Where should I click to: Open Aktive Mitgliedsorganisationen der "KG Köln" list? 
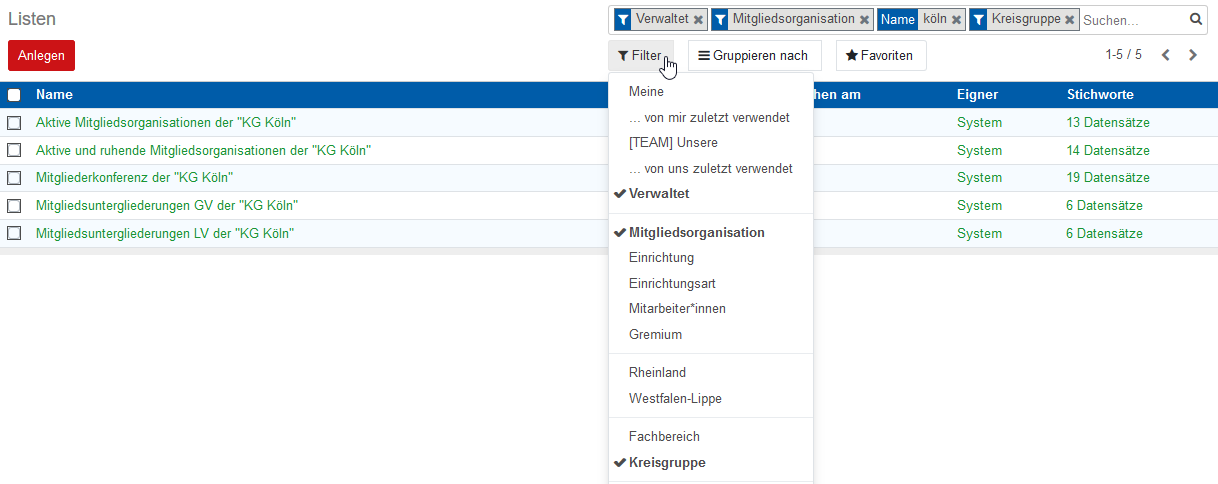pos(166,123)
